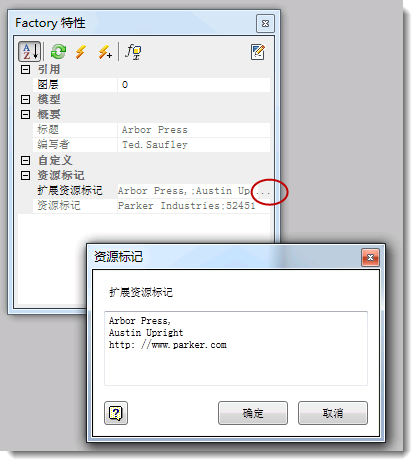
Task: Click the 取消 button
Action: (333, 413)
